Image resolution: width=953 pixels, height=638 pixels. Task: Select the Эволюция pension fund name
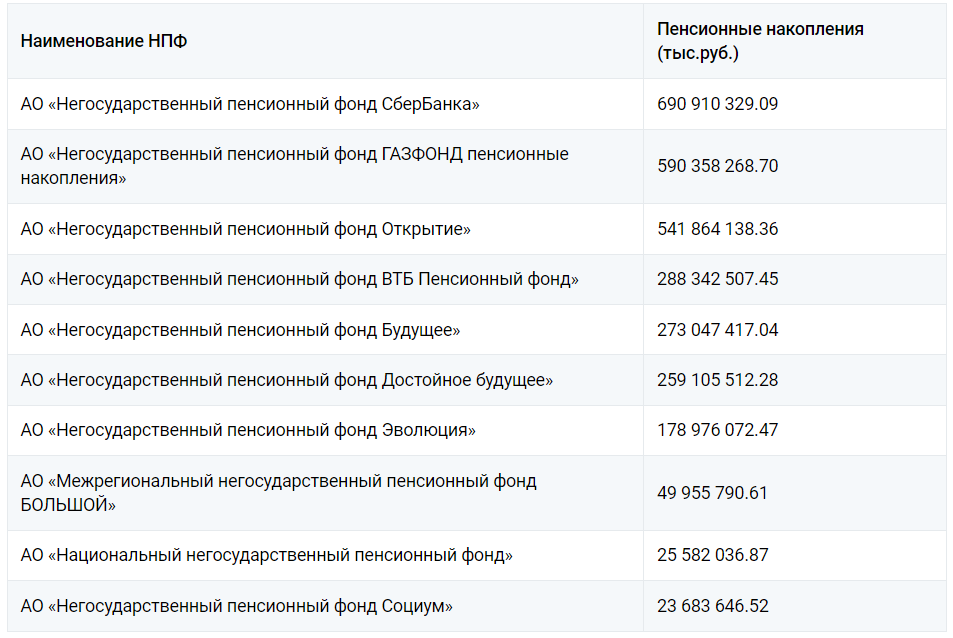click(248, 430)
